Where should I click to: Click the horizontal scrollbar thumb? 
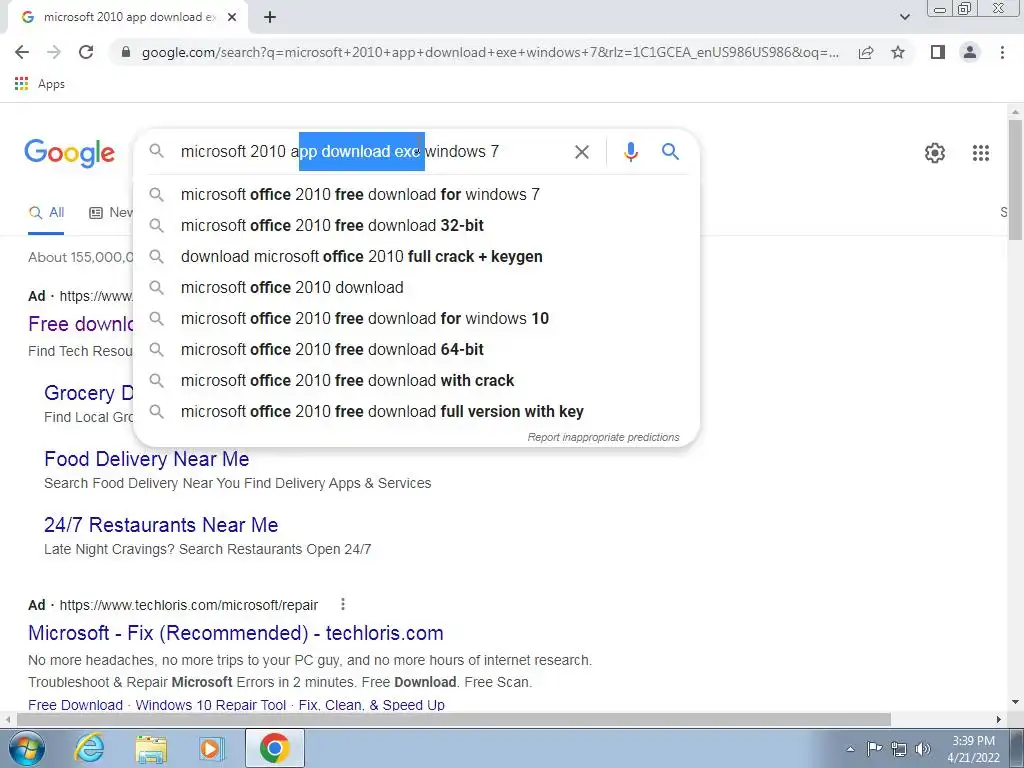(454, 720)
